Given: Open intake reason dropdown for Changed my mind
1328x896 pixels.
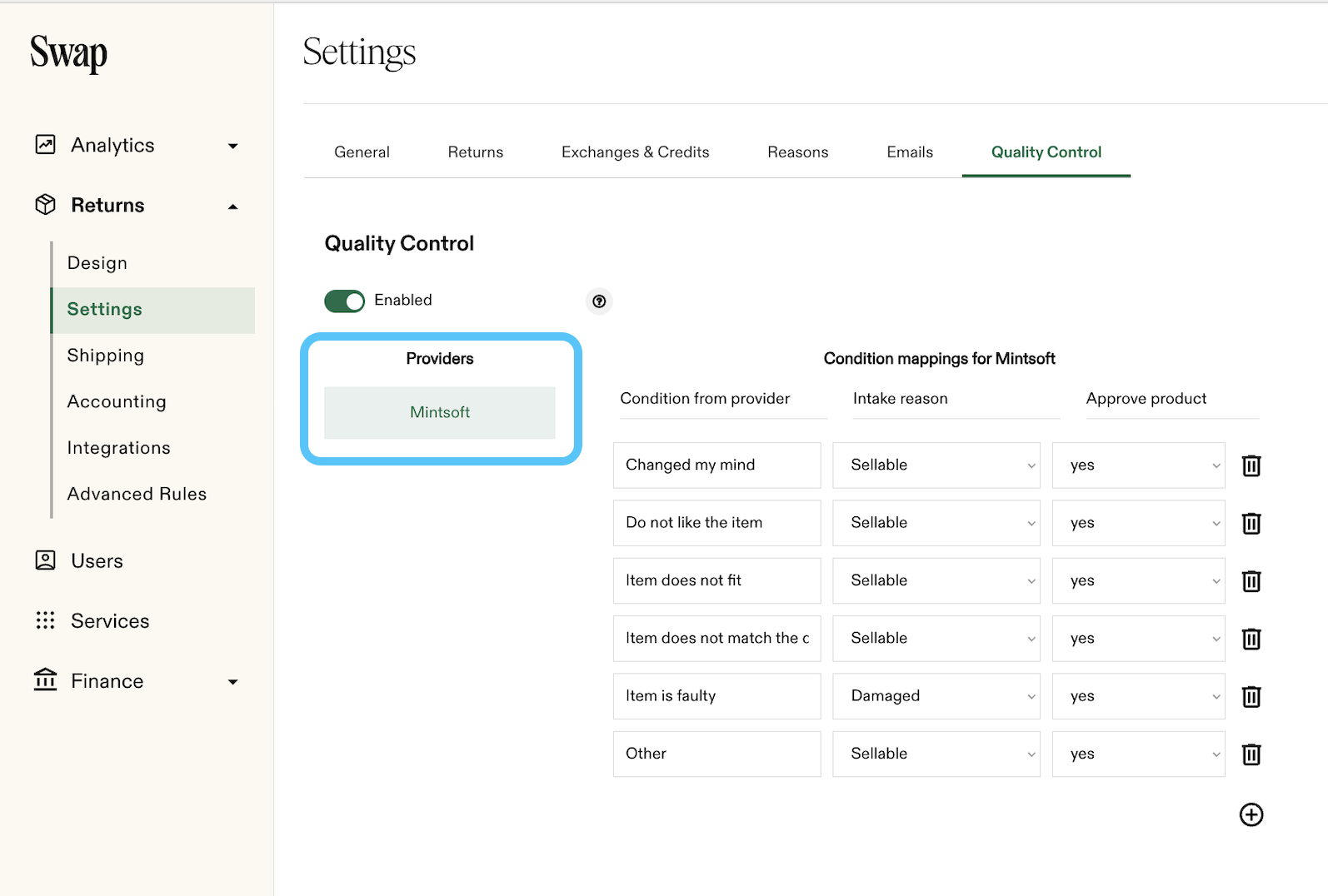Looking at the screenshot, I should [936, 465].
